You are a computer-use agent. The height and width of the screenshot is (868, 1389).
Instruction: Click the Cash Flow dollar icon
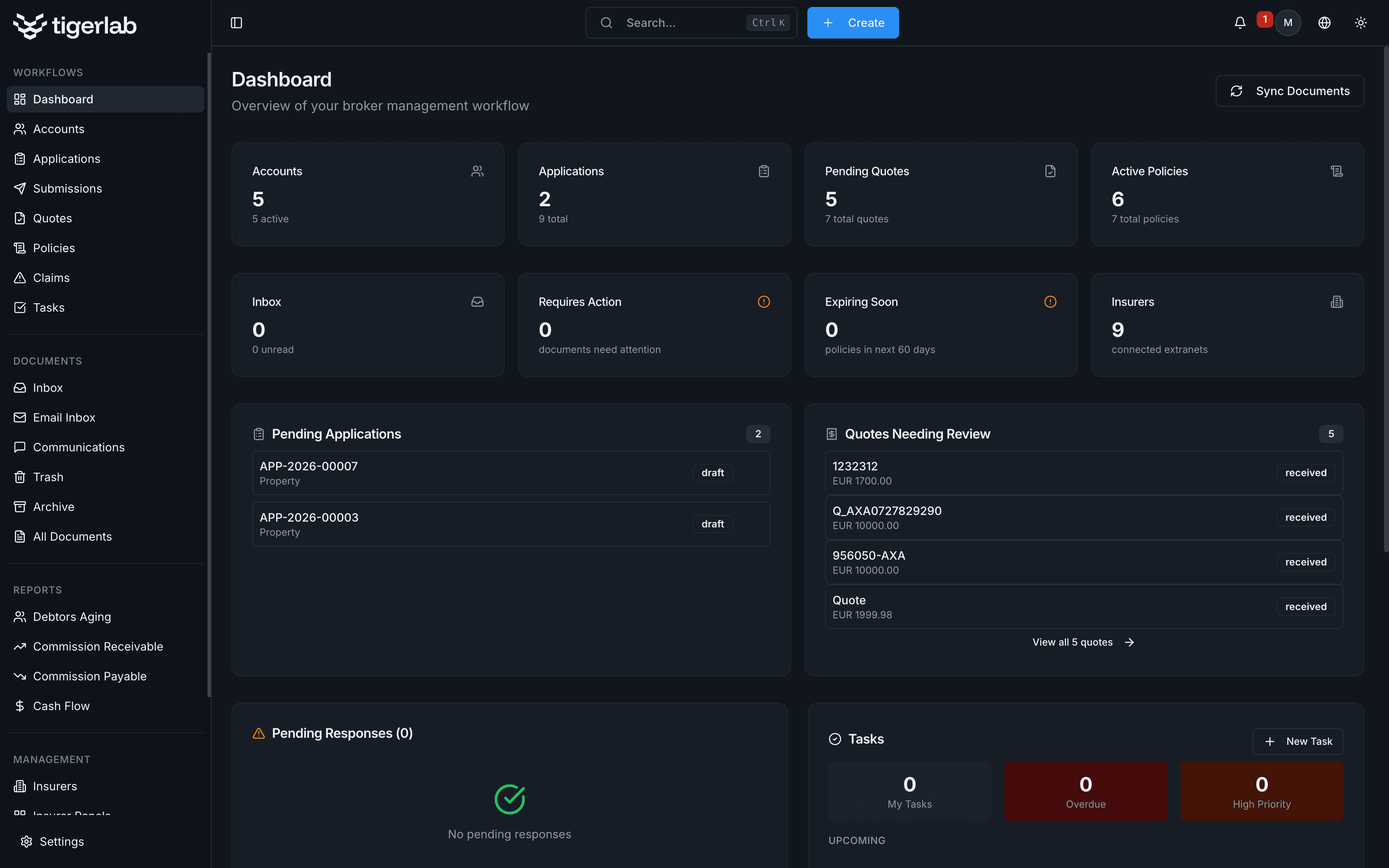20,706
